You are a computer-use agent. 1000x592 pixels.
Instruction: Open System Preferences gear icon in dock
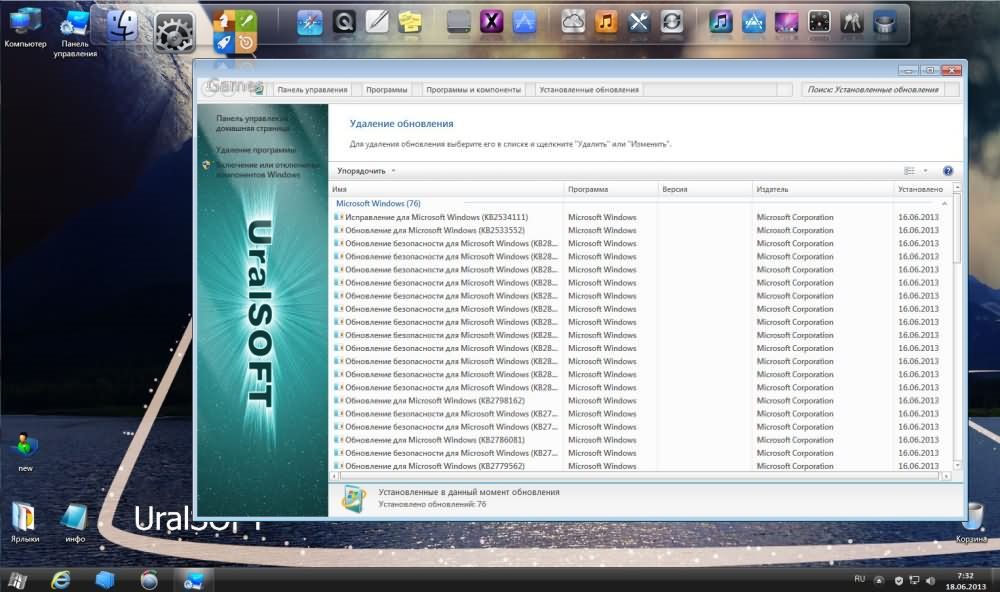[174, 31]
